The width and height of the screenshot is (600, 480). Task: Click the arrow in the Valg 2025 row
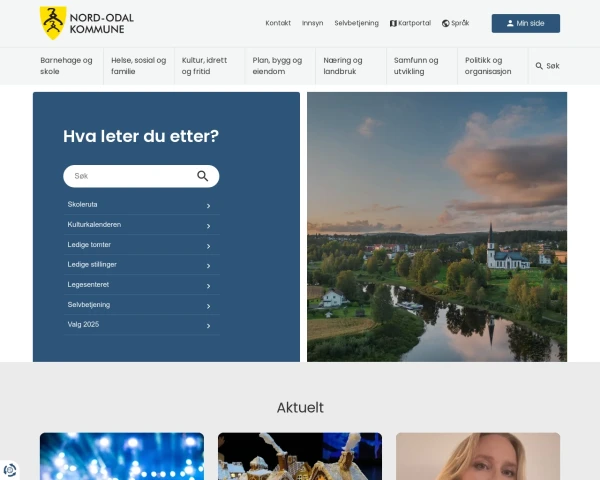[209, 326]
